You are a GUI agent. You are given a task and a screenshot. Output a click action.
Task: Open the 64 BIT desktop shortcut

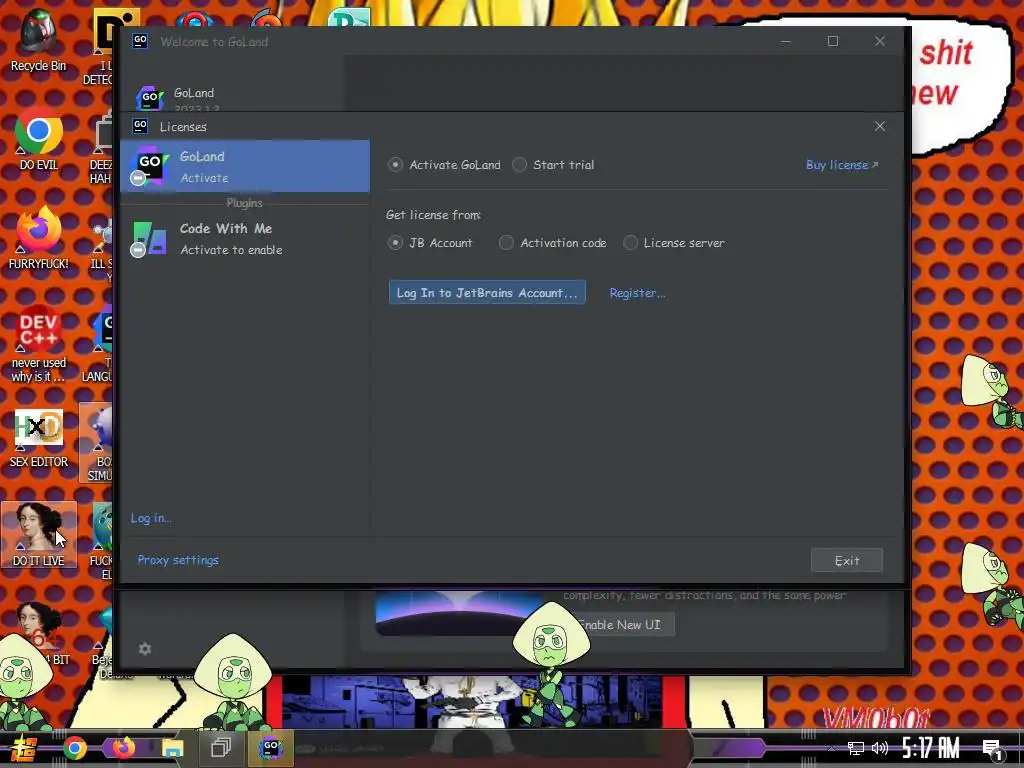tap(39, 633)
